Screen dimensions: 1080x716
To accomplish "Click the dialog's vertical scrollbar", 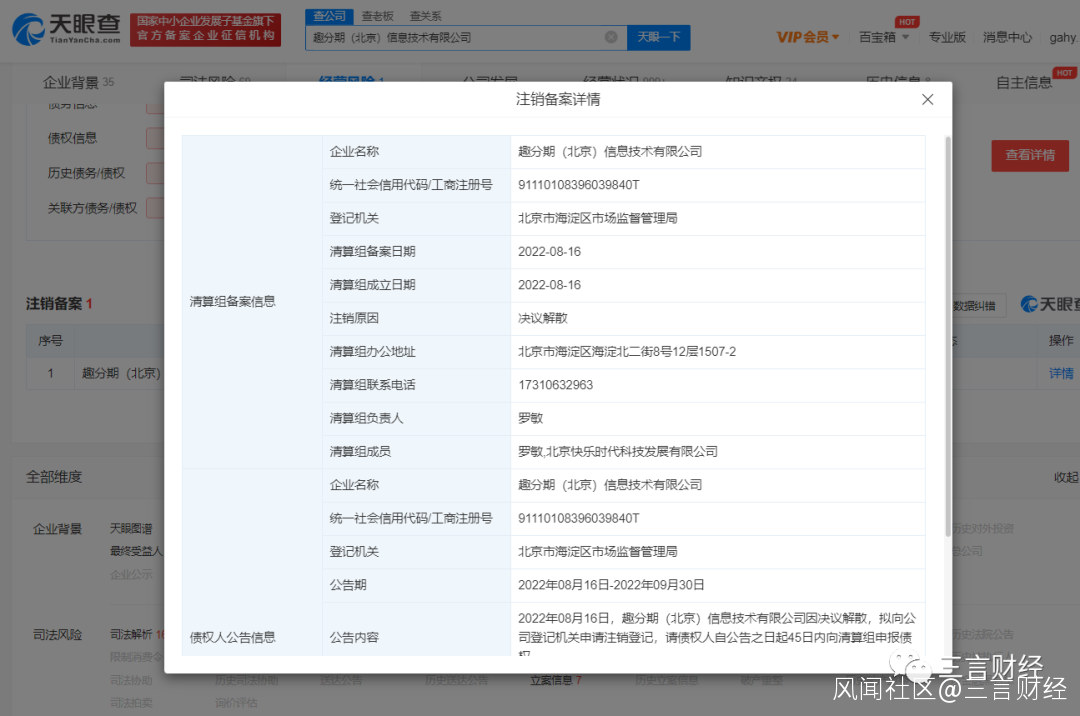I will 947,330.
